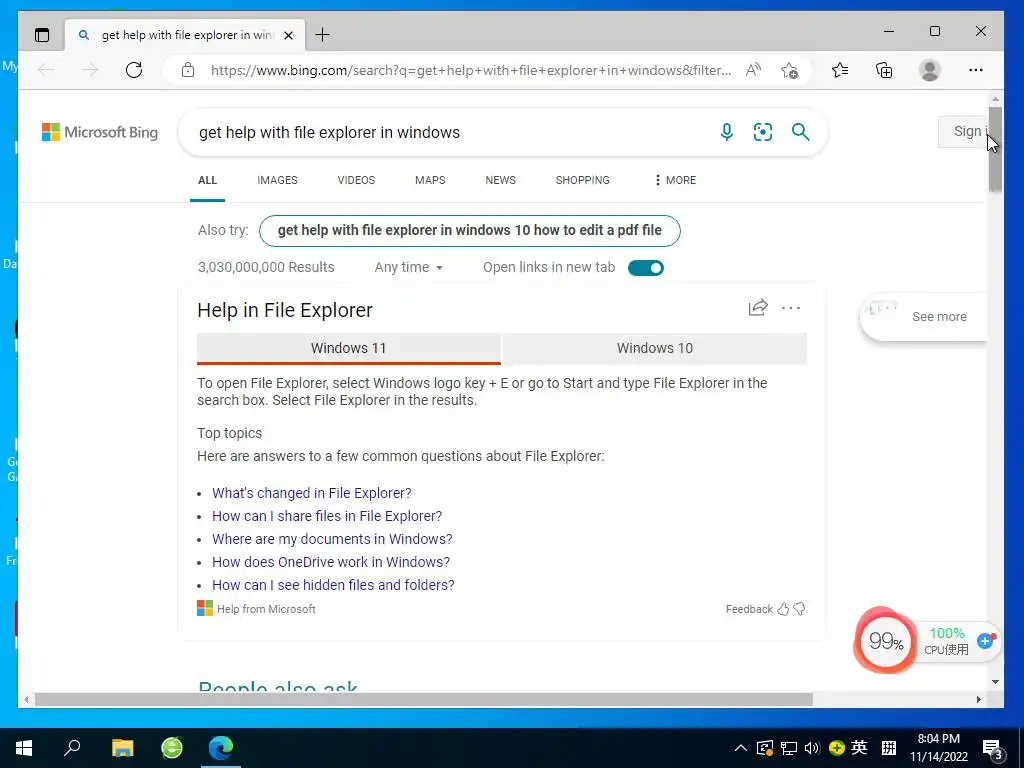
Task: View site information lock icon
Action: point(188,70)
